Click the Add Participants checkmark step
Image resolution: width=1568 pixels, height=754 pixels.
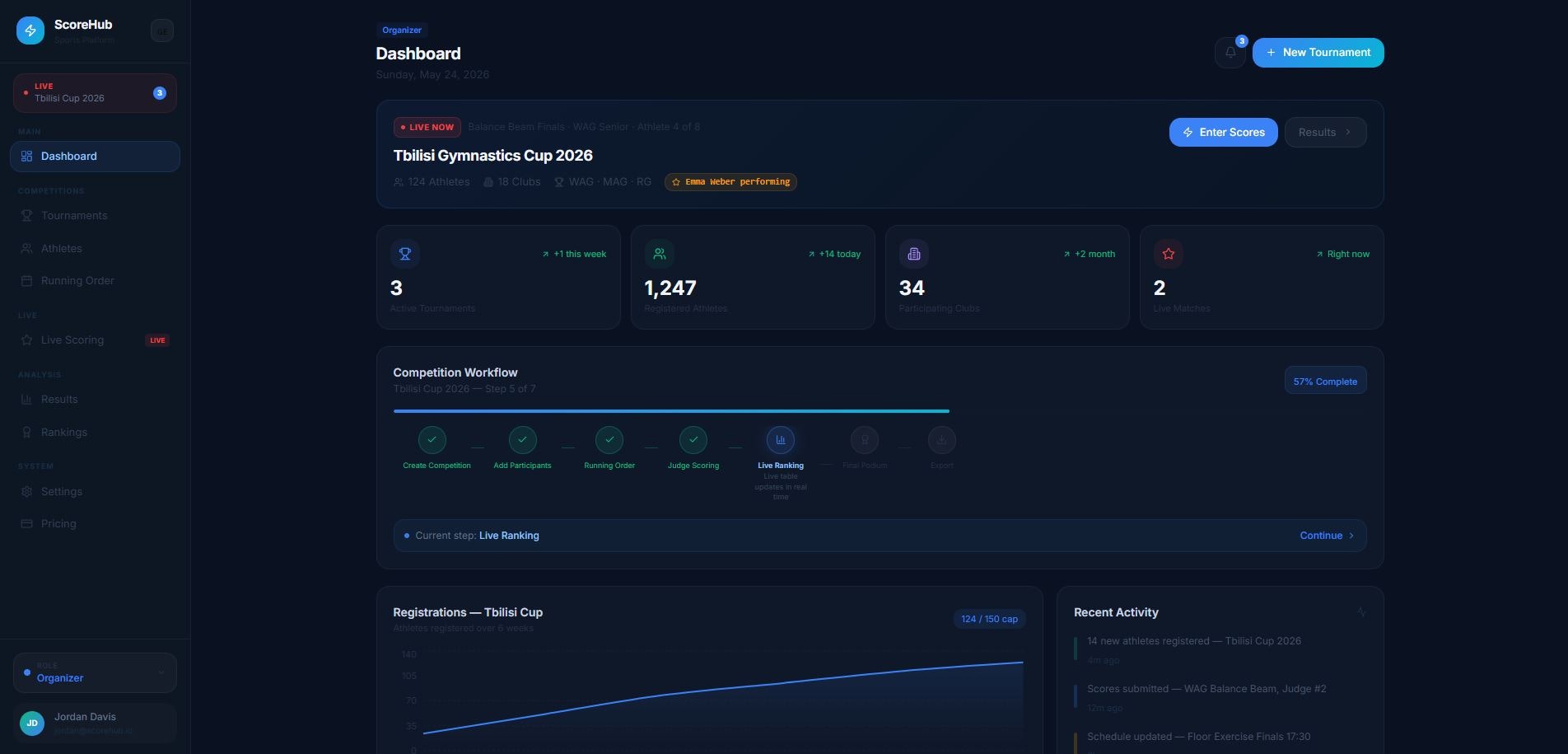pos(523,440)
